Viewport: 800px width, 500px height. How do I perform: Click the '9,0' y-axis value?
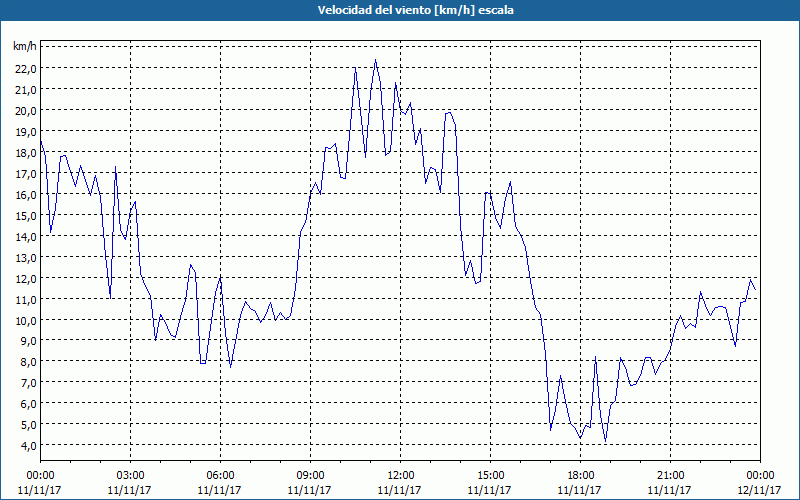tap(29, 341)
